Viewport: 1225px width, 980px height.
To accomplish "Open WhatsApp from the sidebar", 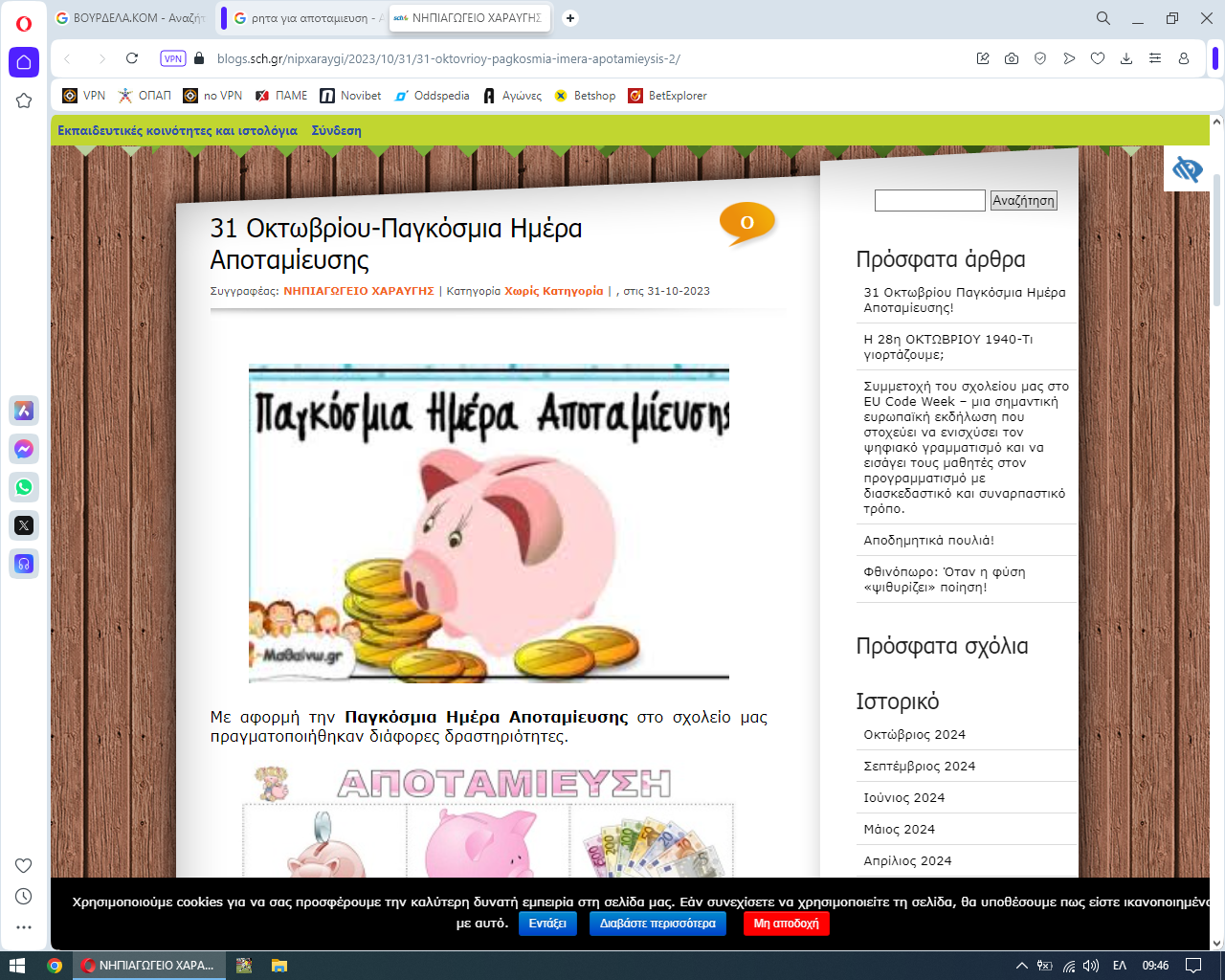I will [24, 487].
